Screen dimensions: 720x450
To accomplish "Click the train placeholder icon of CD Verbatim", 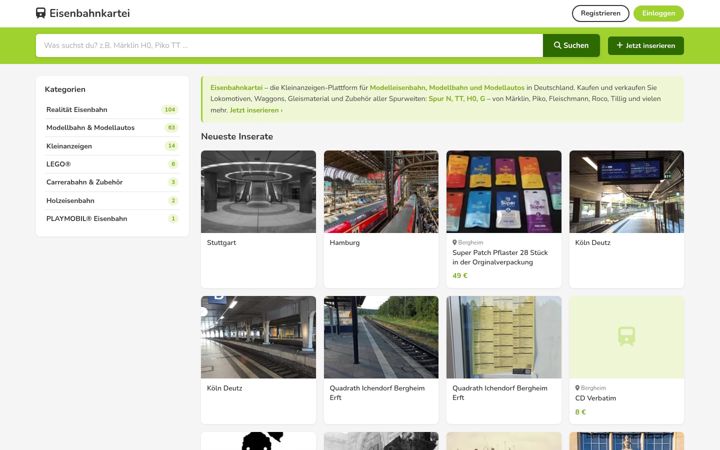I will [x=626, y=337].
